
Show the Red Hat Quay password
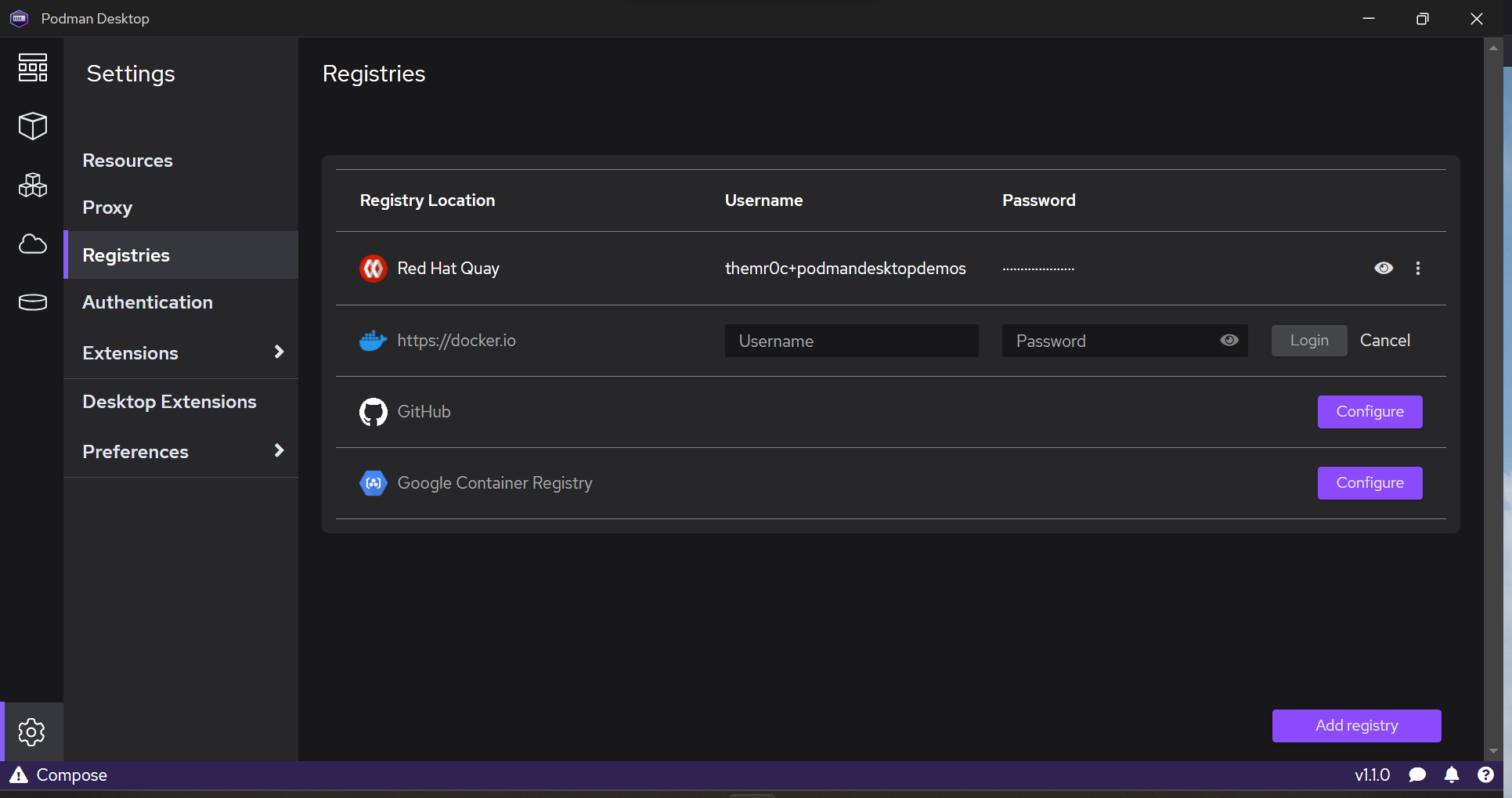1384,268
